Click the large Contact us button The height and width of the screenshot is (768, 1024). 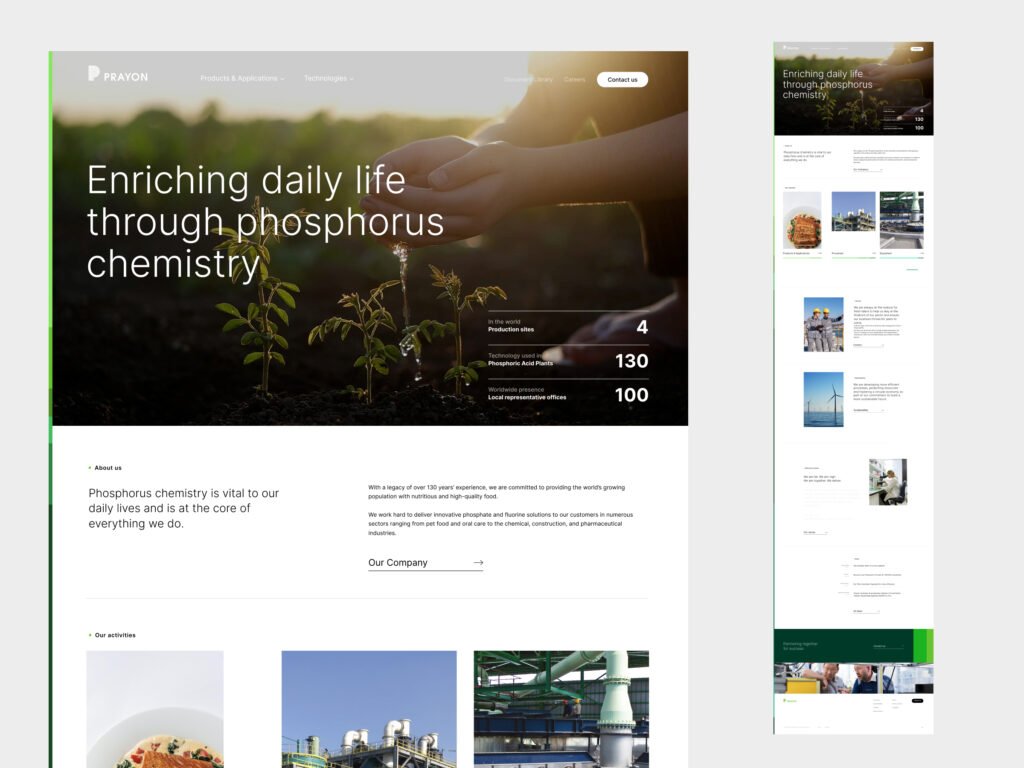tap(622, 80)
